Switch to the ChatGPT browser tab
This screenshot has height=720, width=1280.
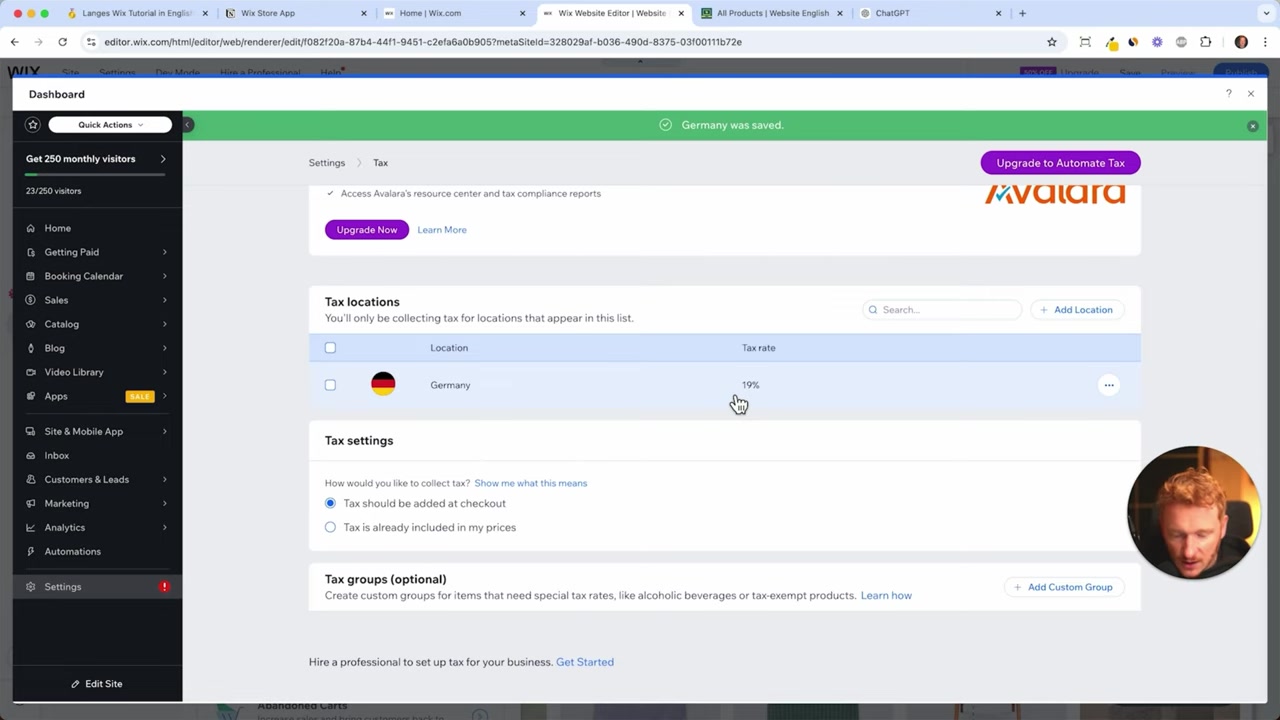click(931, 13)
